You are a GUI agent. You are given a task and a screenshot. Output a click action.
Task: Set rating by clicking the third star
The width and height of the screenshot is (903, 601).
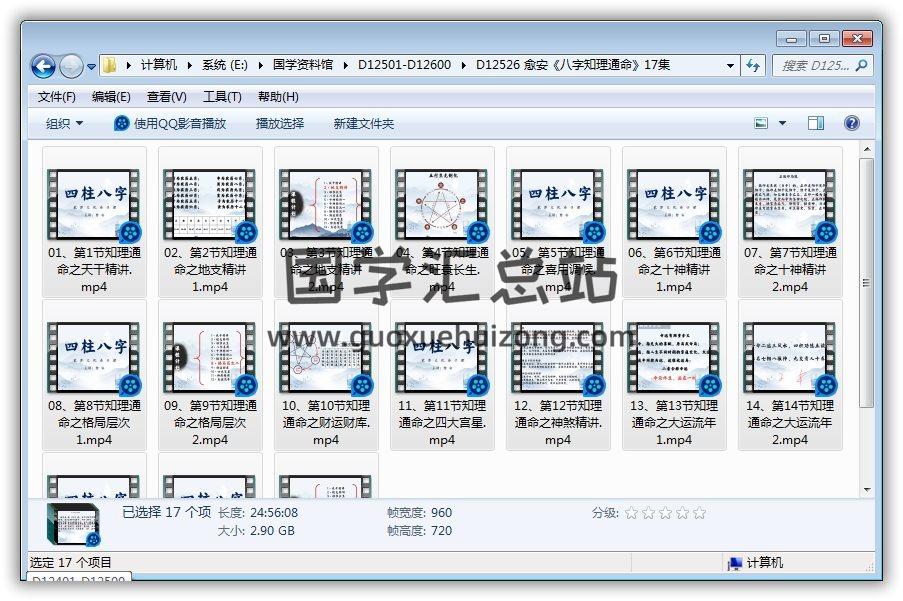[x=666, y=513]
